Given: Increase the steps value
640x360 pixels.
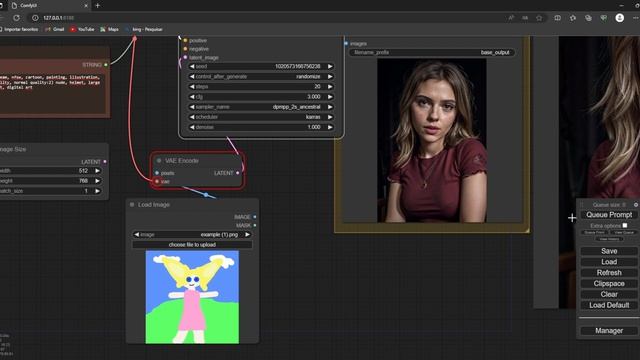Looking at the screenshot, I should (330, 87).
